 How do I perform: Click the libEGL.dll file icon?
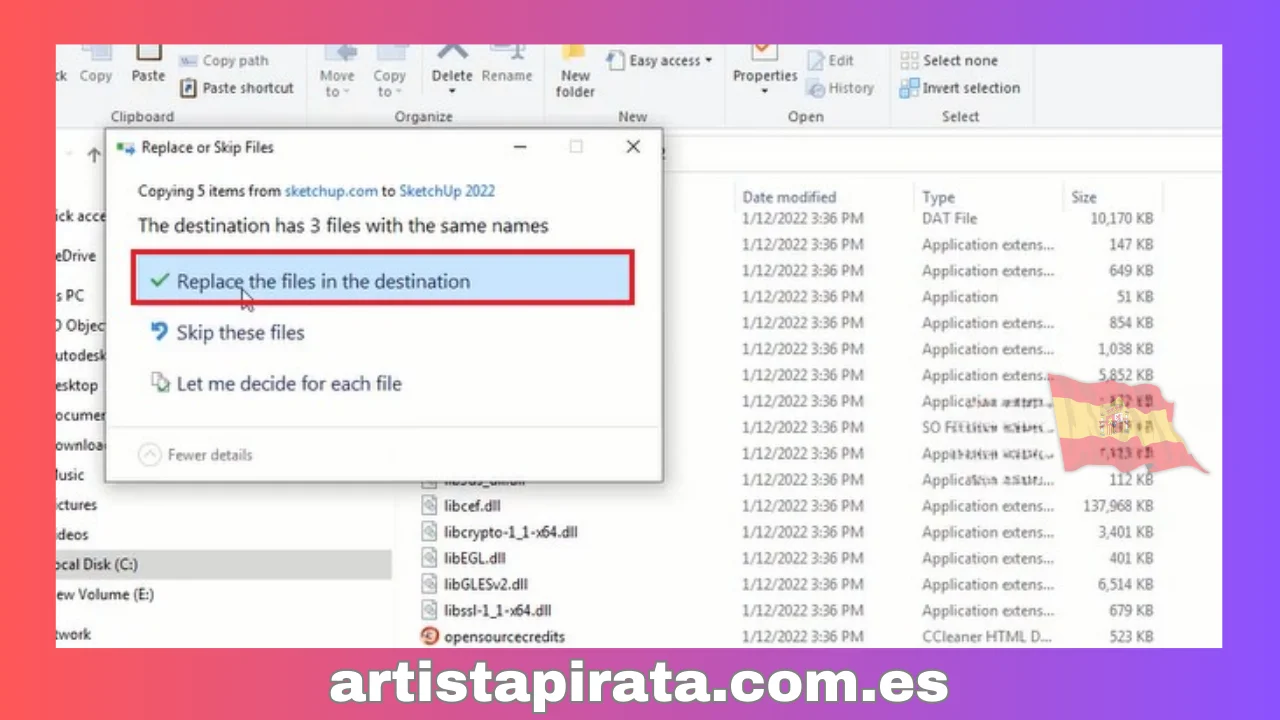tap(429, 558)
